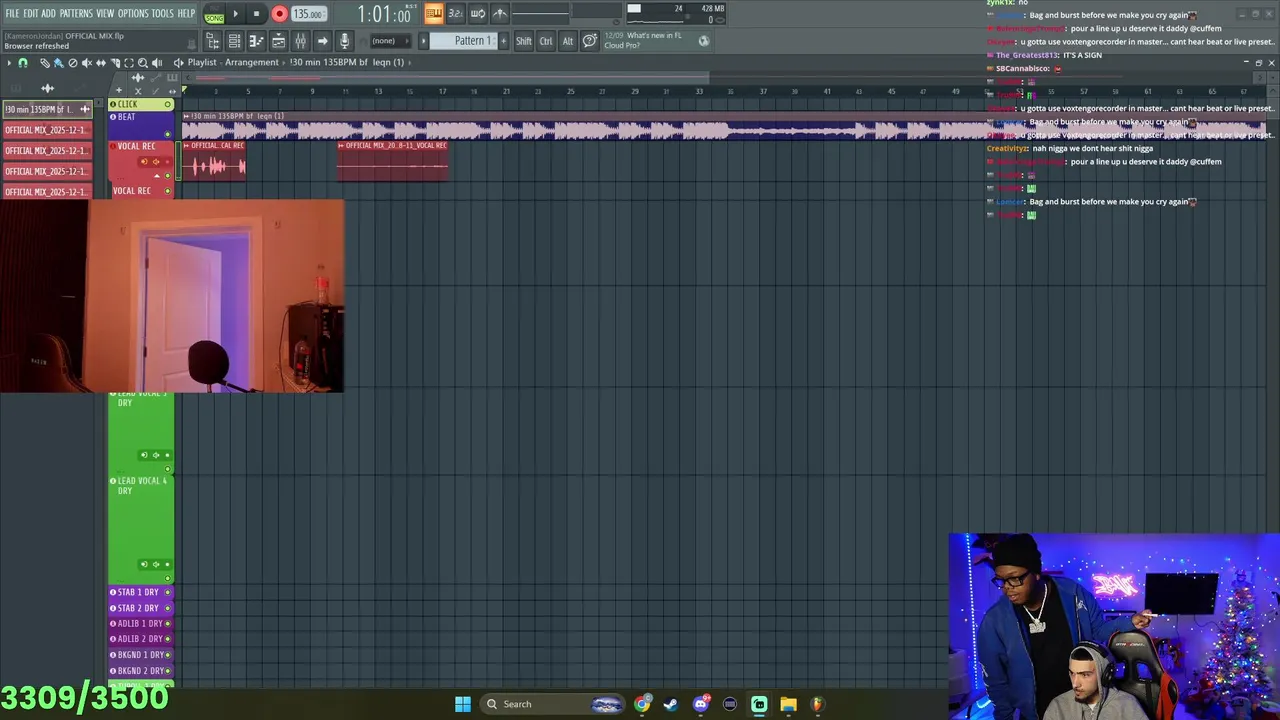1280x720 pixels.
Task: Toggle loop recording icon
Action: point(478,13)
